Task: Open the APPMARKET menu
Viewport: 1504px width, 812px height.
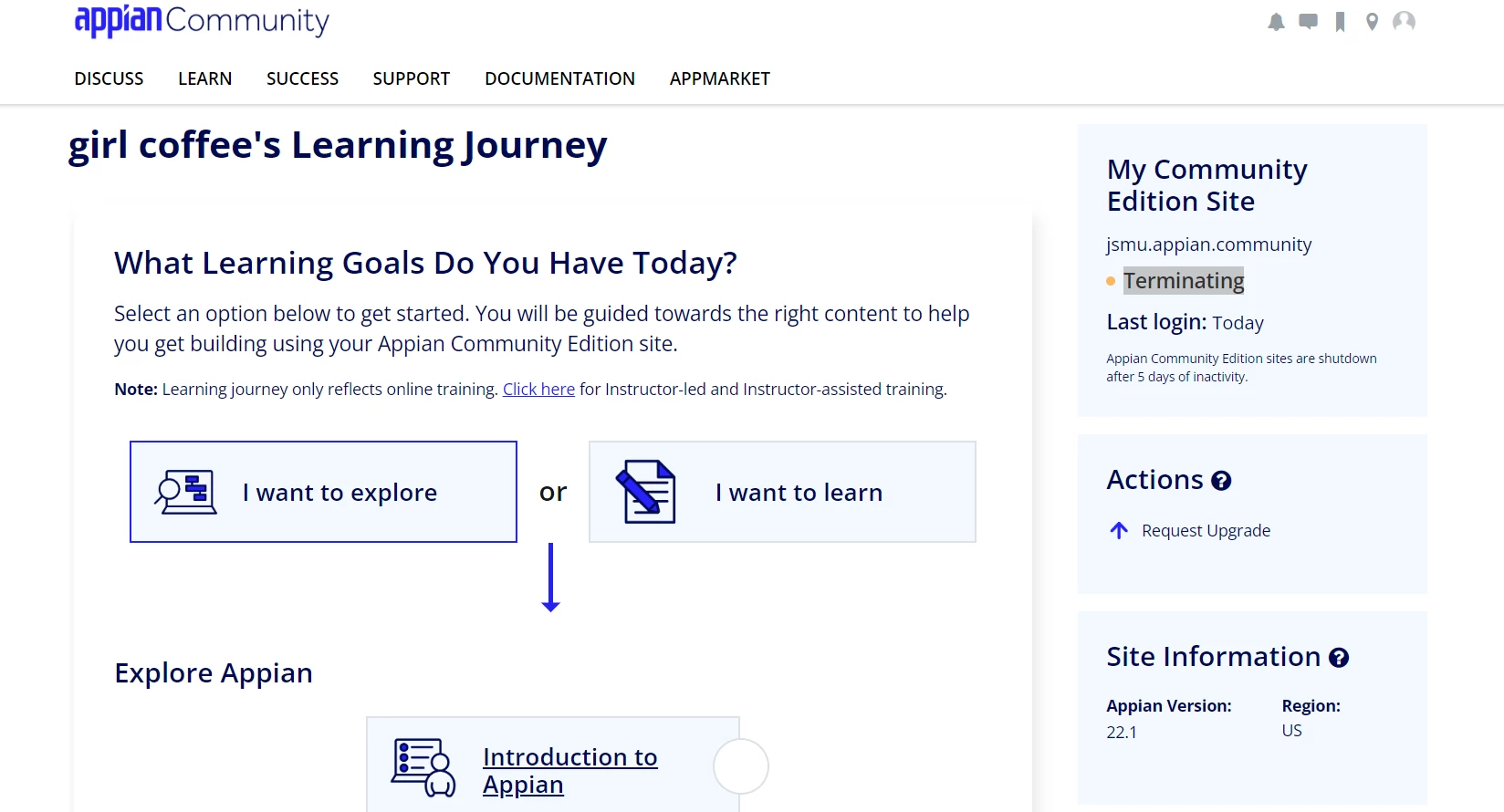Action: (719, 78)
